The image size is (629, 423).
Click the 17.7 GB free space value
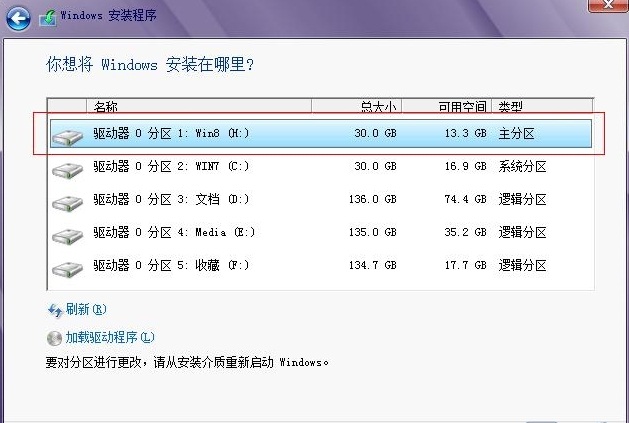[x=465, y=265]
